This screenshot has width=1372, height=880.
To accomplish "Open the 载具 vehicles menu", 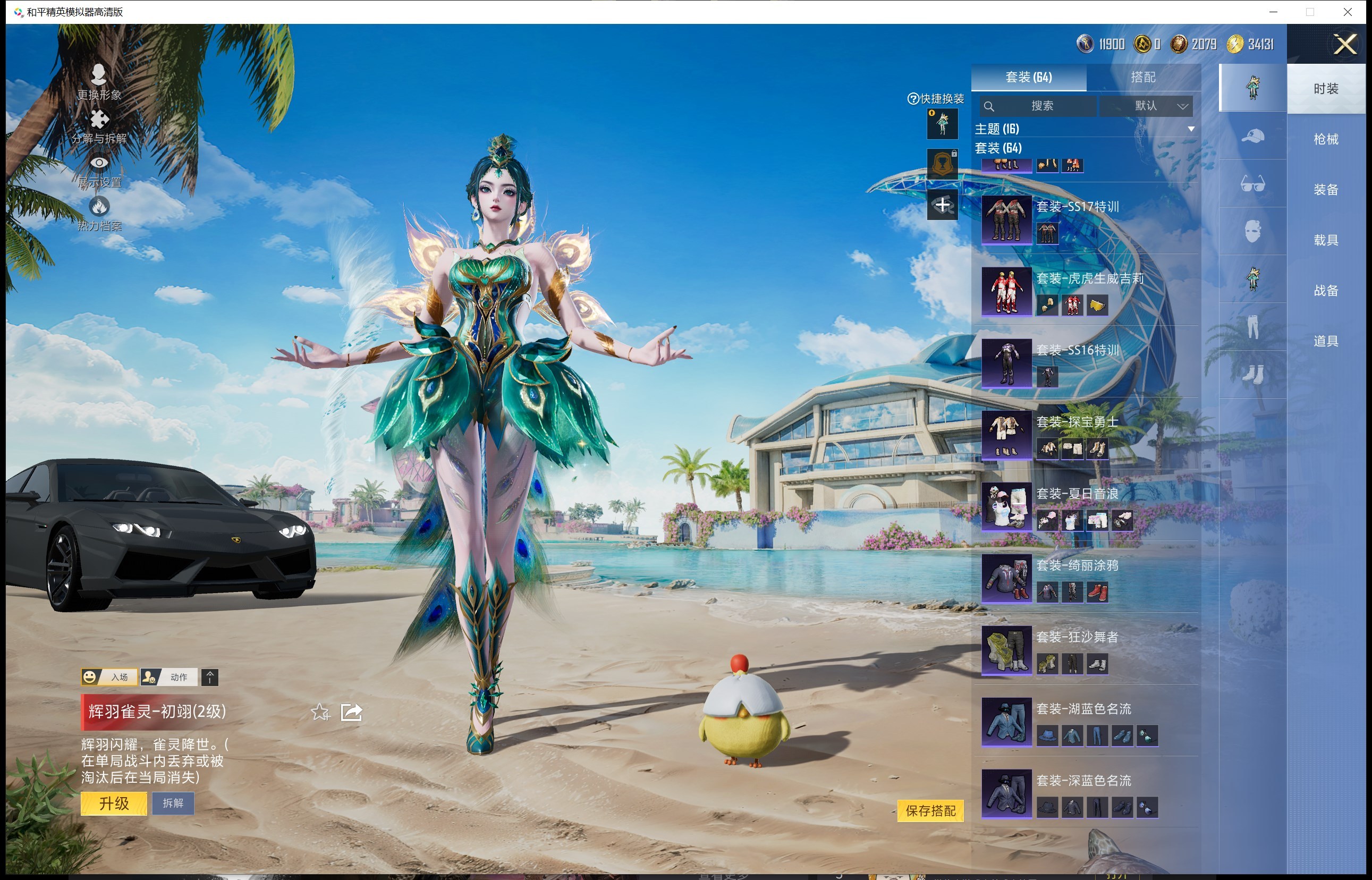I will coord(1326,240).
